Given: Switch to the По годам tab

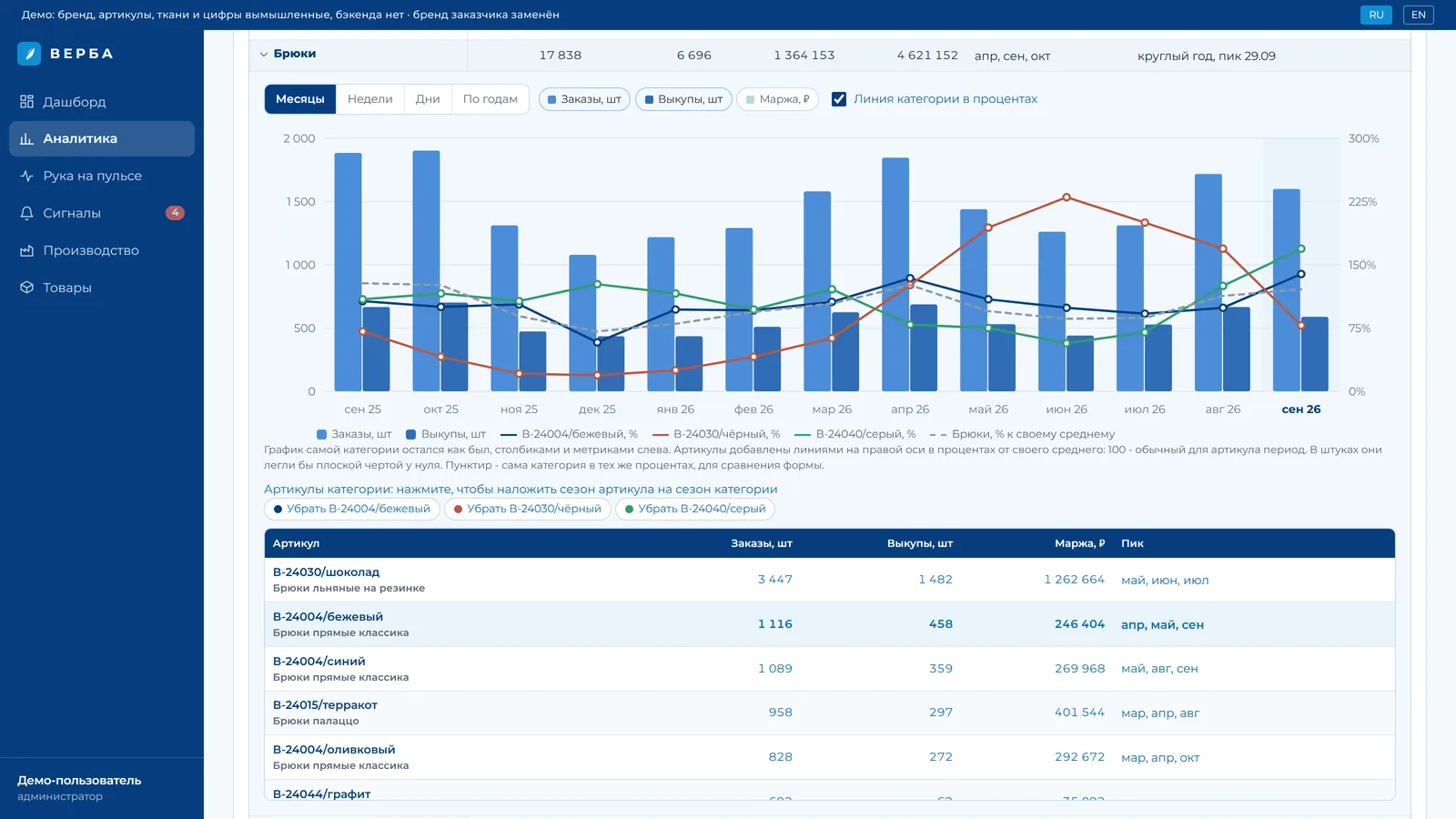Looking at the screenshot, I should pos(490,99).
